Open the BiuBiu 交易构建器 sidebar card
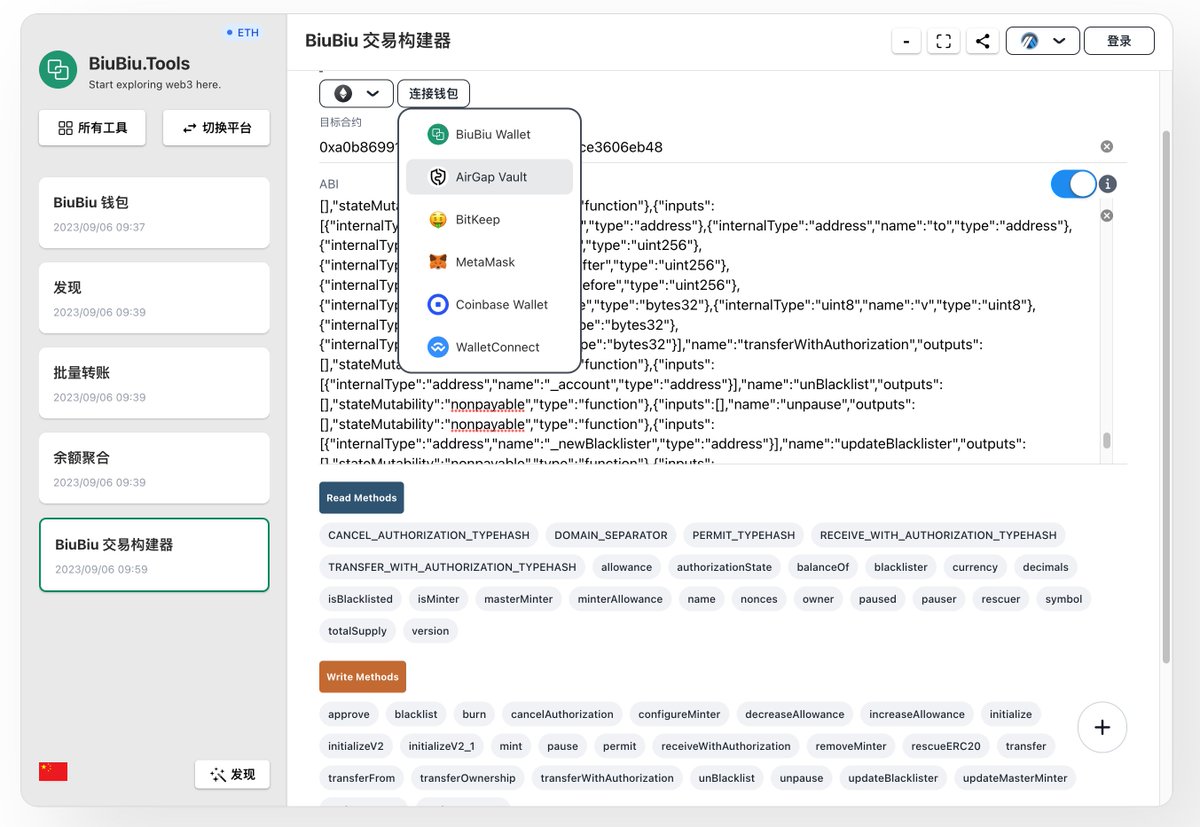Viewport: 1200px width, 827px height. click(x=154, y=555)
